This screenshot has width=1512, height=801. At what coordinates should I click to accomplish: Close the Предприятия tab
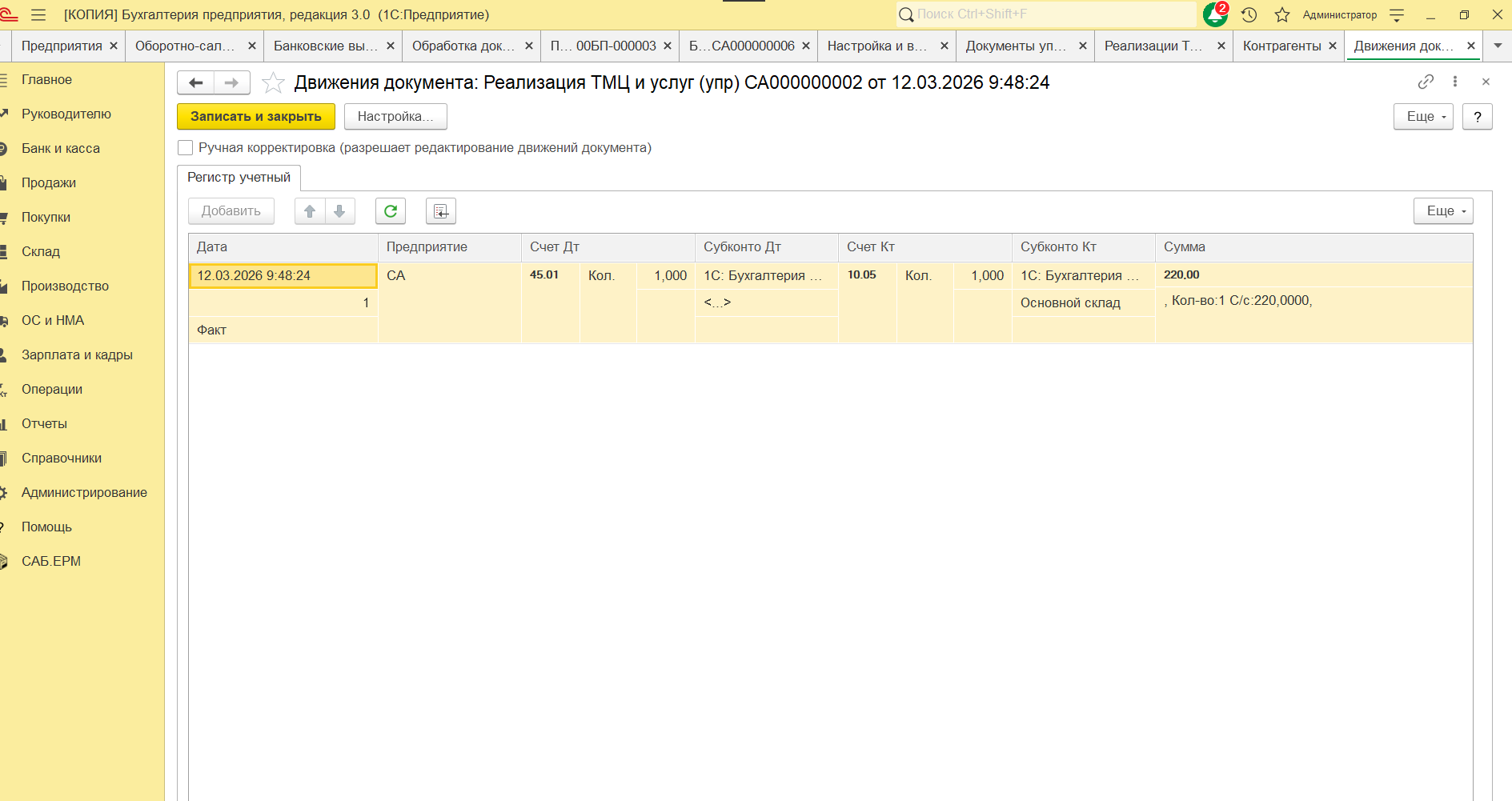tap(114, 46)
